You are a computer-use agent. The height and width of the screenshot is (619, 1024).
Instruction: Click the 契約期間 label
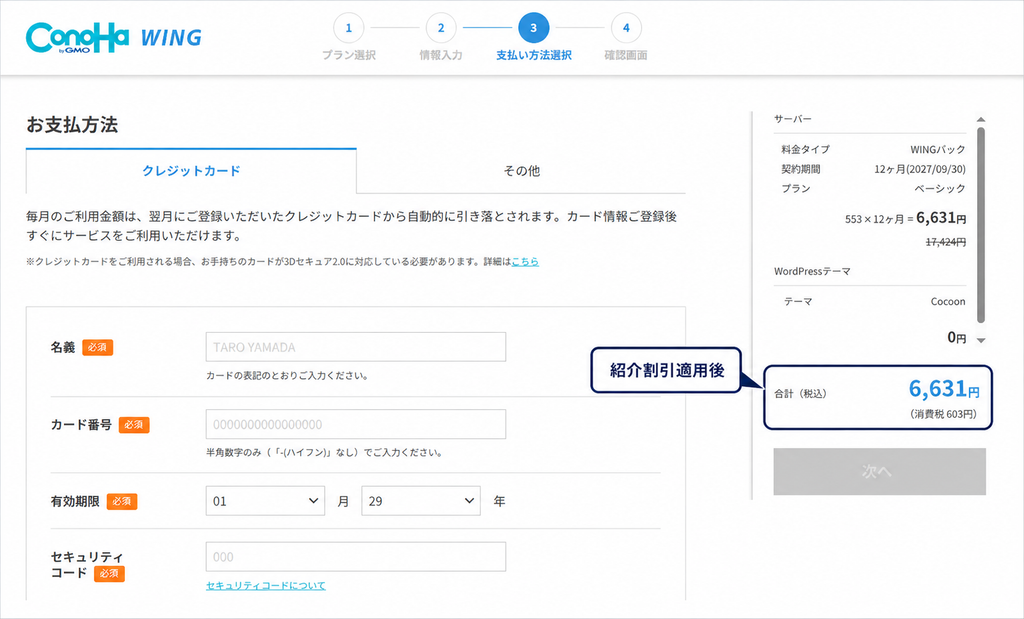pyautogui.click(x=801, y=169)
